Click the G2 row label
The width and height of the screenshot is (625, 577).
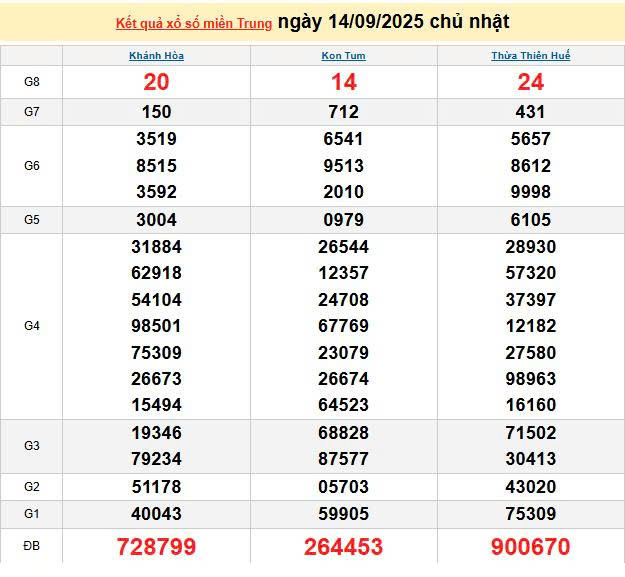(31, 487)
